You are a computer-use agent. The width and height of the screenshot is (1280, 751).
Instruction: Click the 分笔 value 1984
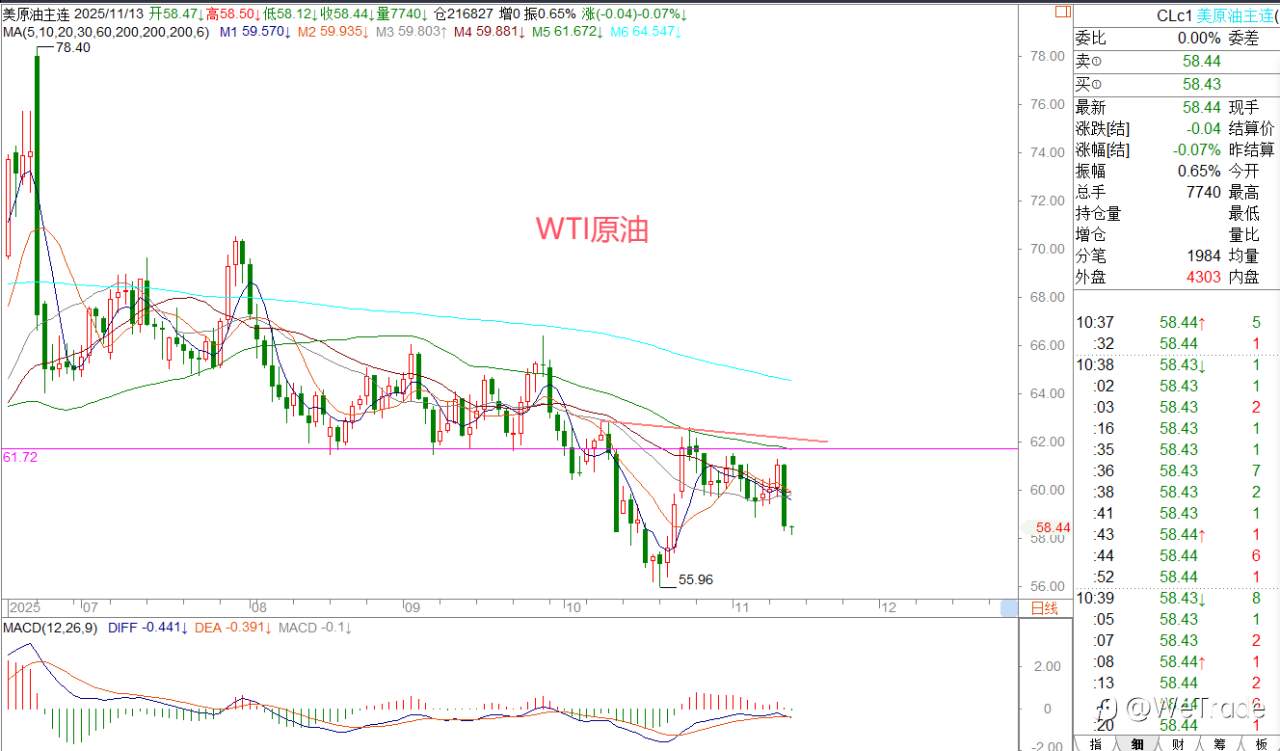pyautogui.click(x=1202, y=256)
